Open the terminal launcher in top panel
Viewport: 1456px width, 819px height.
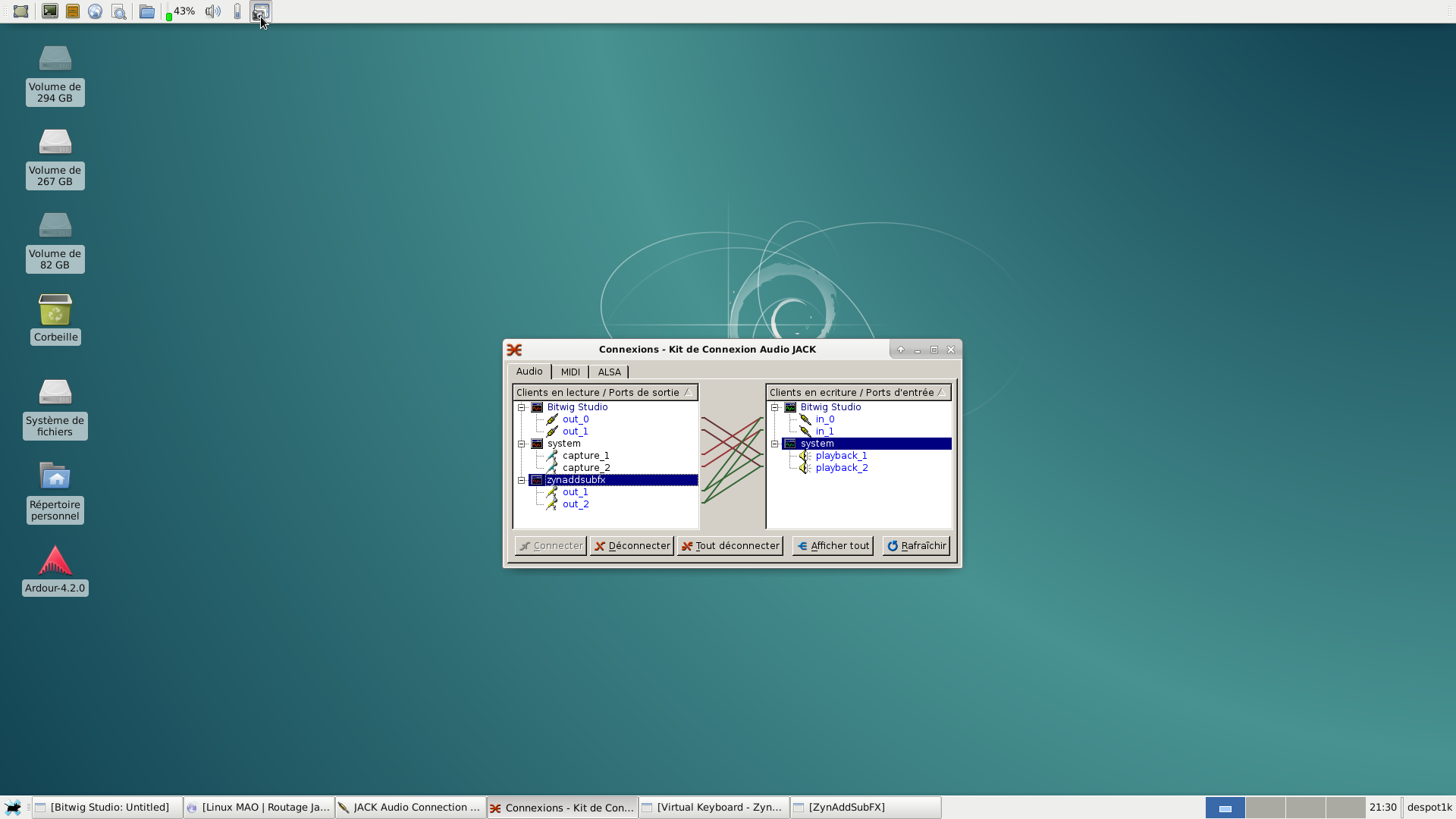50,11
